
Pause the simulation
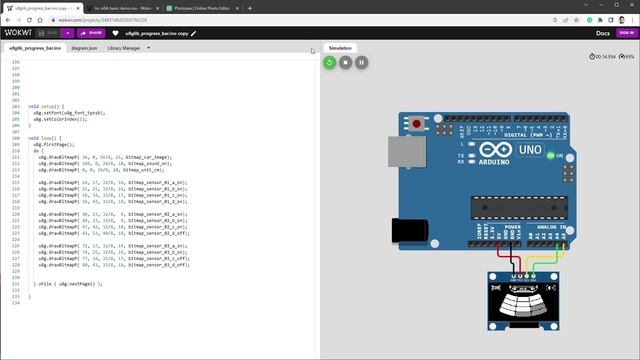[x=361, y=62]
